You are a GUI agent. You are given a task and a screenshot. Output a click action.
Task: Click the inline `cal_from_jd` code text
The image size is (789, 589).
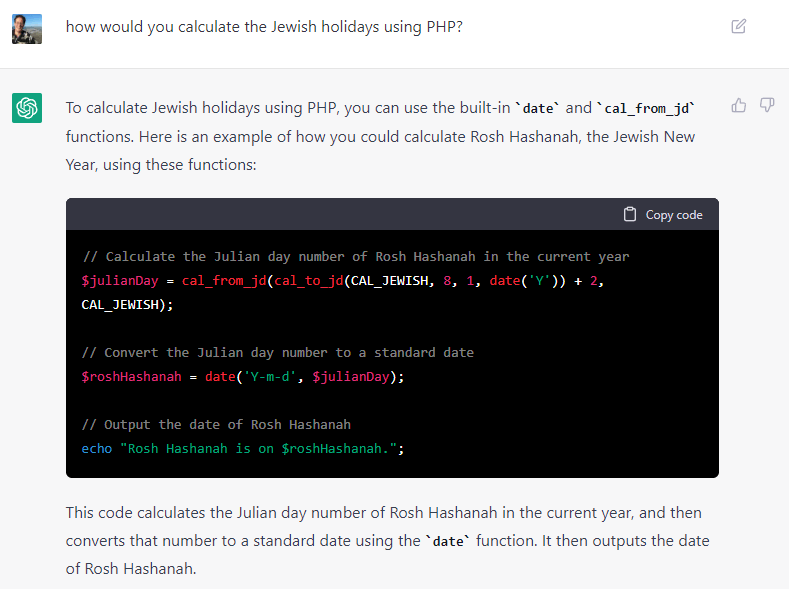646,108
